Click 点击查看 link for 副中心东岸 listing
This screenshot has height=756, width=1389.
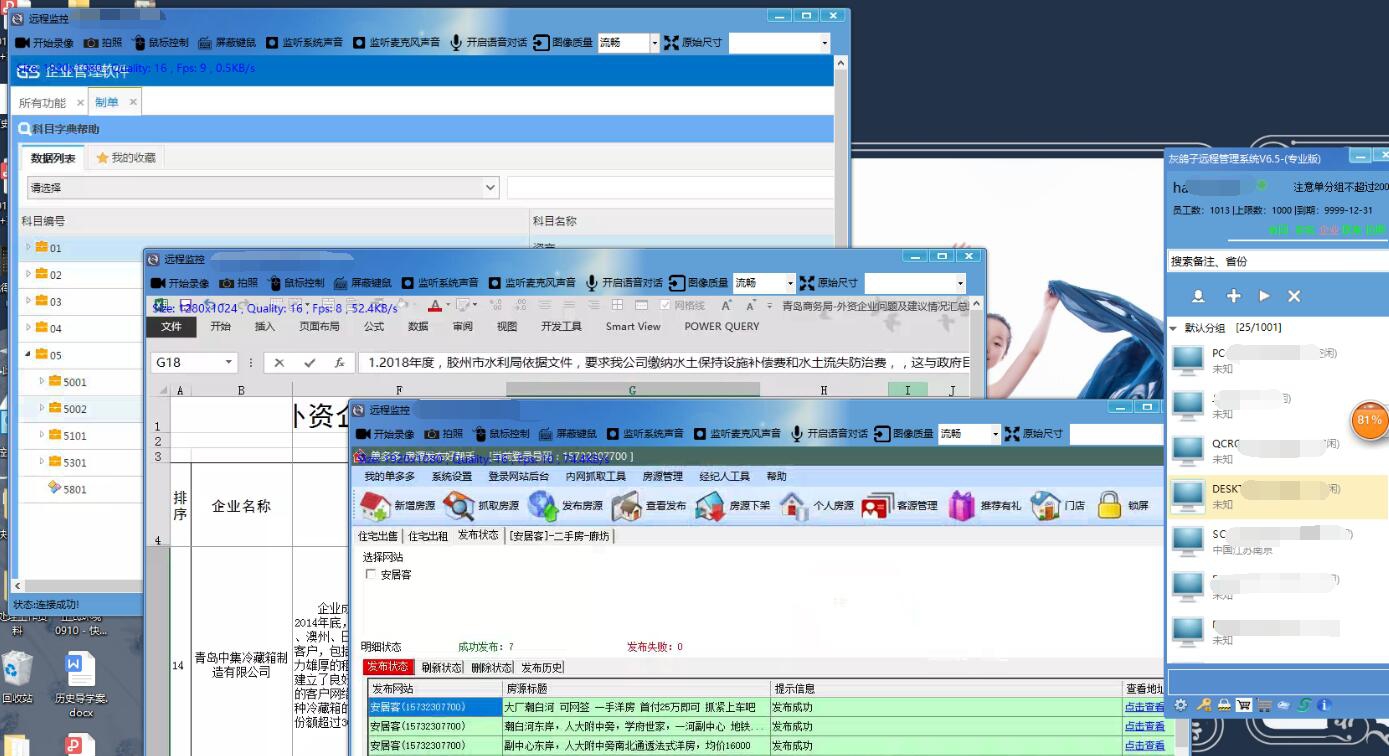(1144, 746)
